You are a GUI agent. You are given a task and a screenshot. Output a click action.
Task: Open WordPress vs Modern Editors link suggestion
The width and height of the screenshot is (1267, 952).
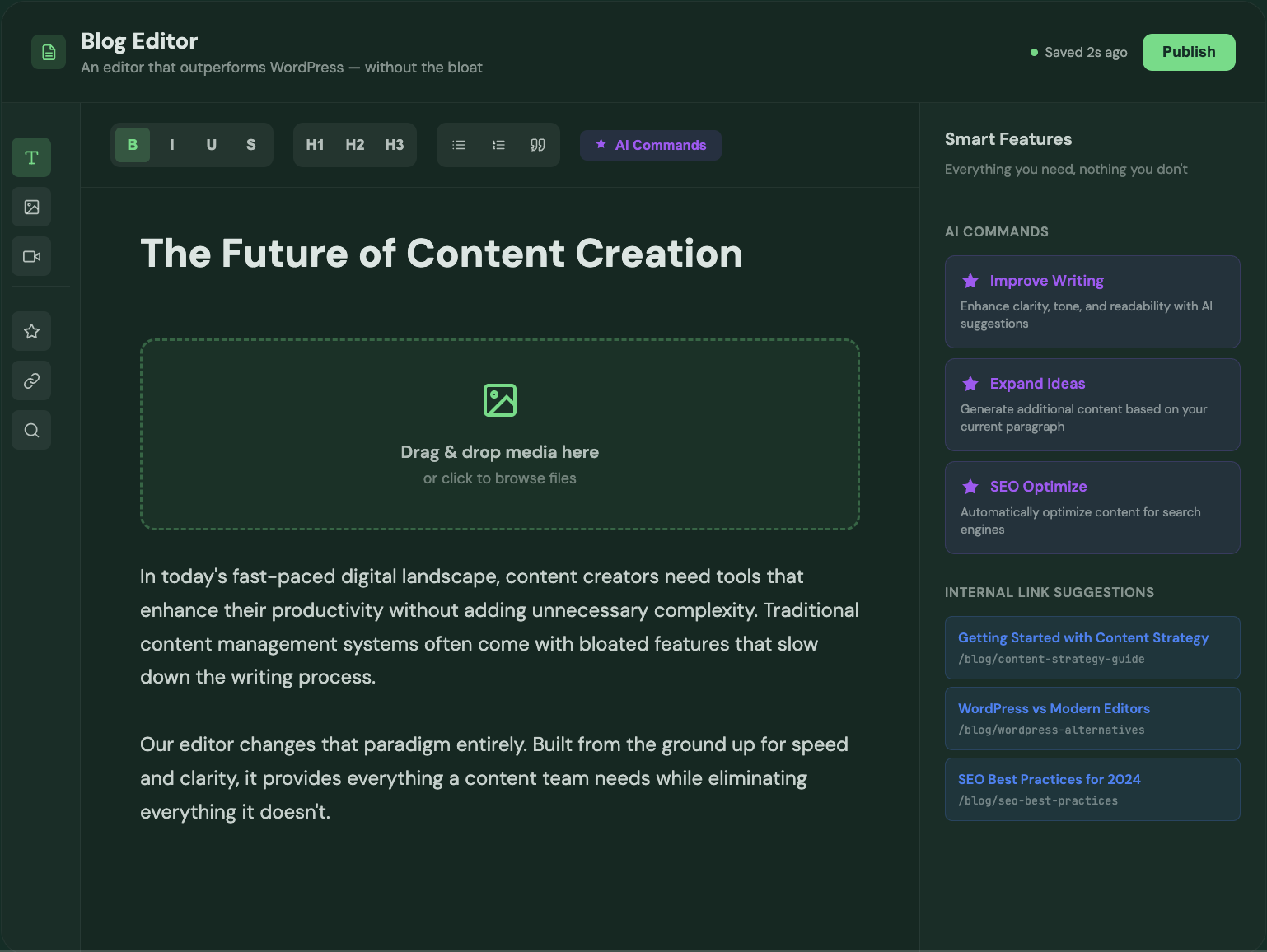coord(1092,718)
